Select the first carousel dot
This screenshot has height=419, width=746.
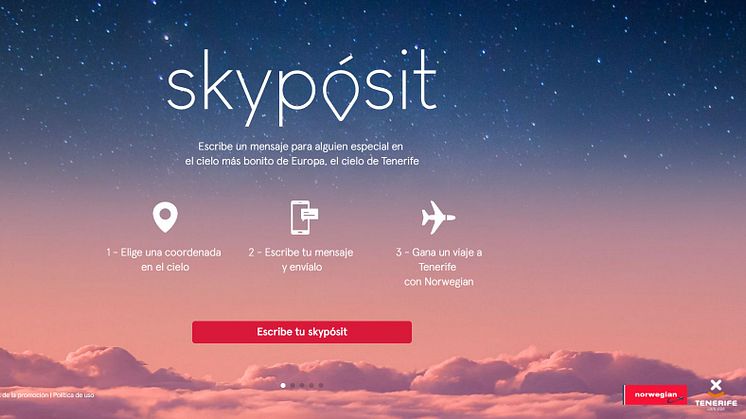coord(283,386)
